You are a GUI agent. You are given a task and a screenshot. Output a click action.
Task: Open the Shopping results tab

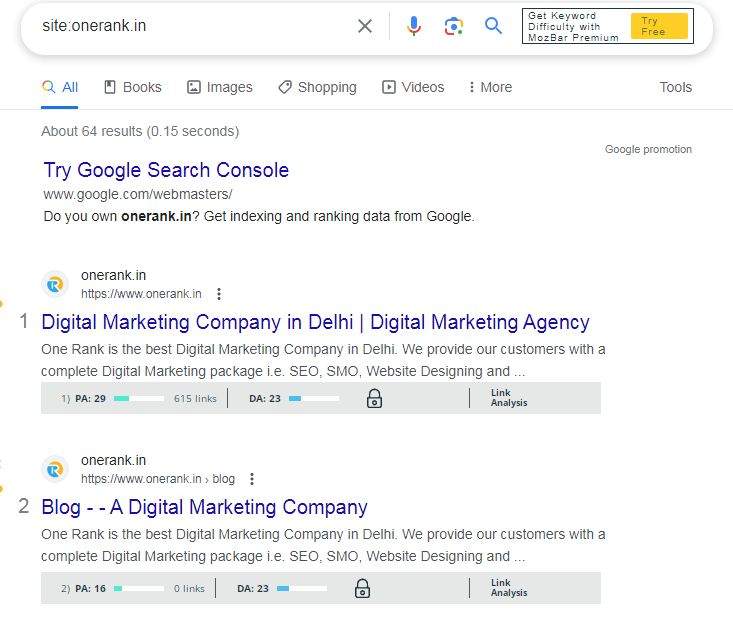tap(317, 87)
